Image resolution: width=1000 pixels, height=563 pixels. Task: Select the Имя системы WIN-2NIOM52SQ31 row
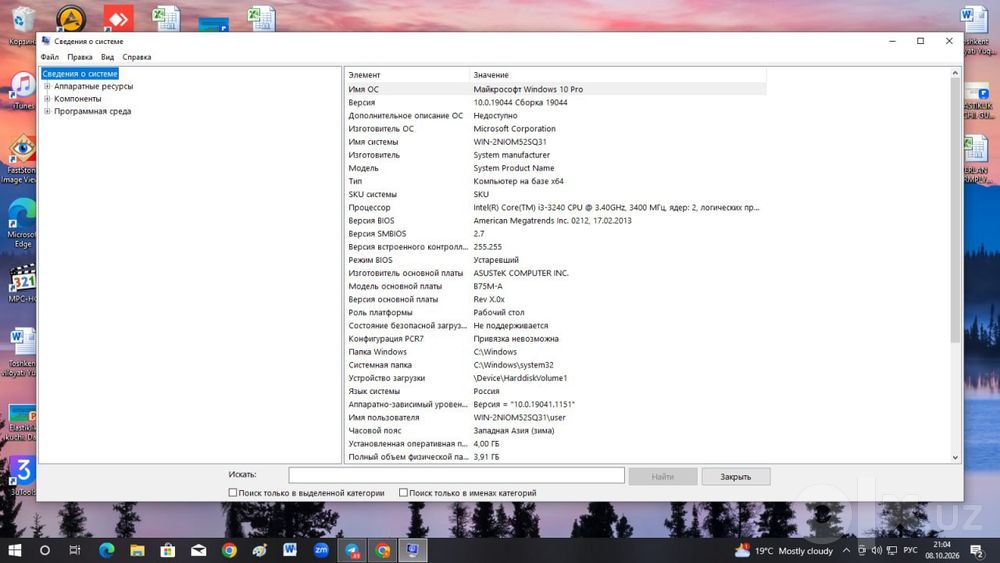point(555,142)
